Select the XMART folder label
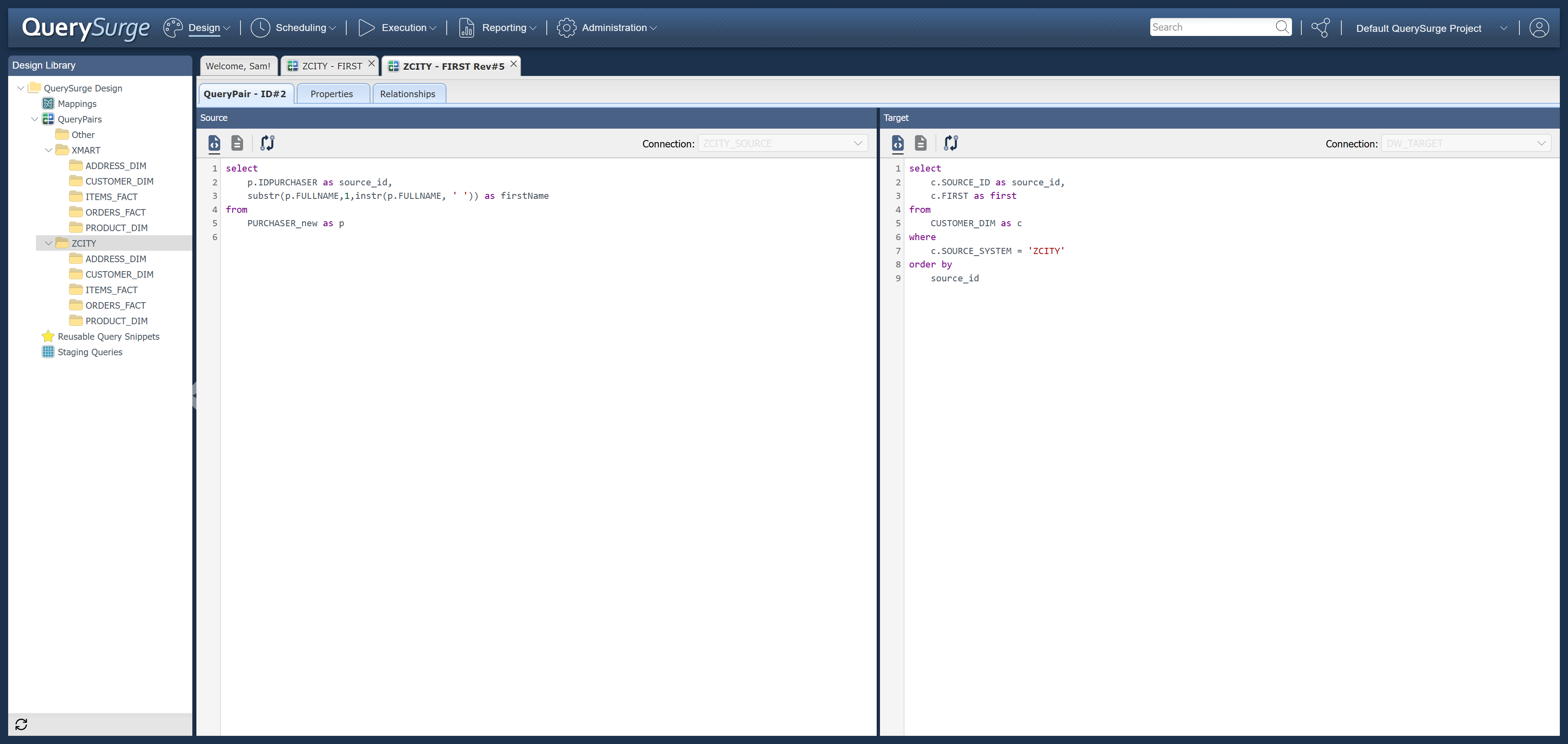This screenshot has height=744, width=1568. click(x=86, y=150)
